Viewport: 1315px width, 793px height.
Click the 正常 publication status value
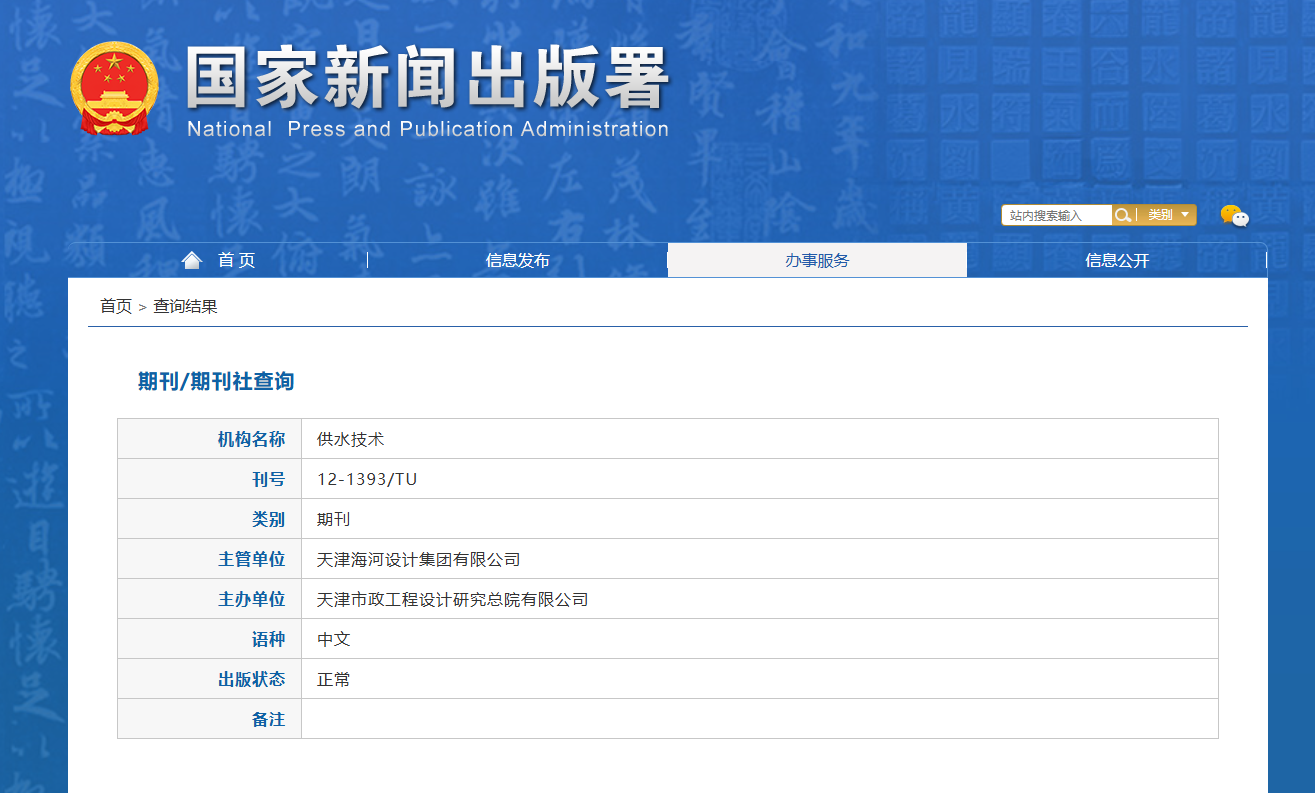[333, 679]
